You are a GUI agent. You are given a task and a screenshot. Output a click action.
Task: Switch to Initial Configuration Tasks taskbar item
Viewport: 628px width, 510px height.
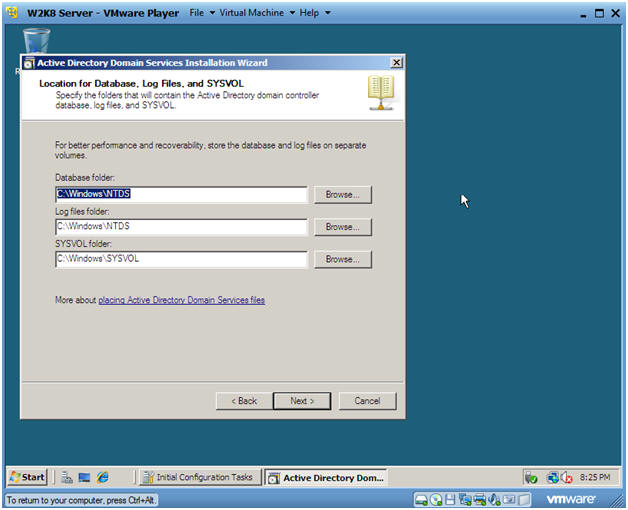click(200, 477)
